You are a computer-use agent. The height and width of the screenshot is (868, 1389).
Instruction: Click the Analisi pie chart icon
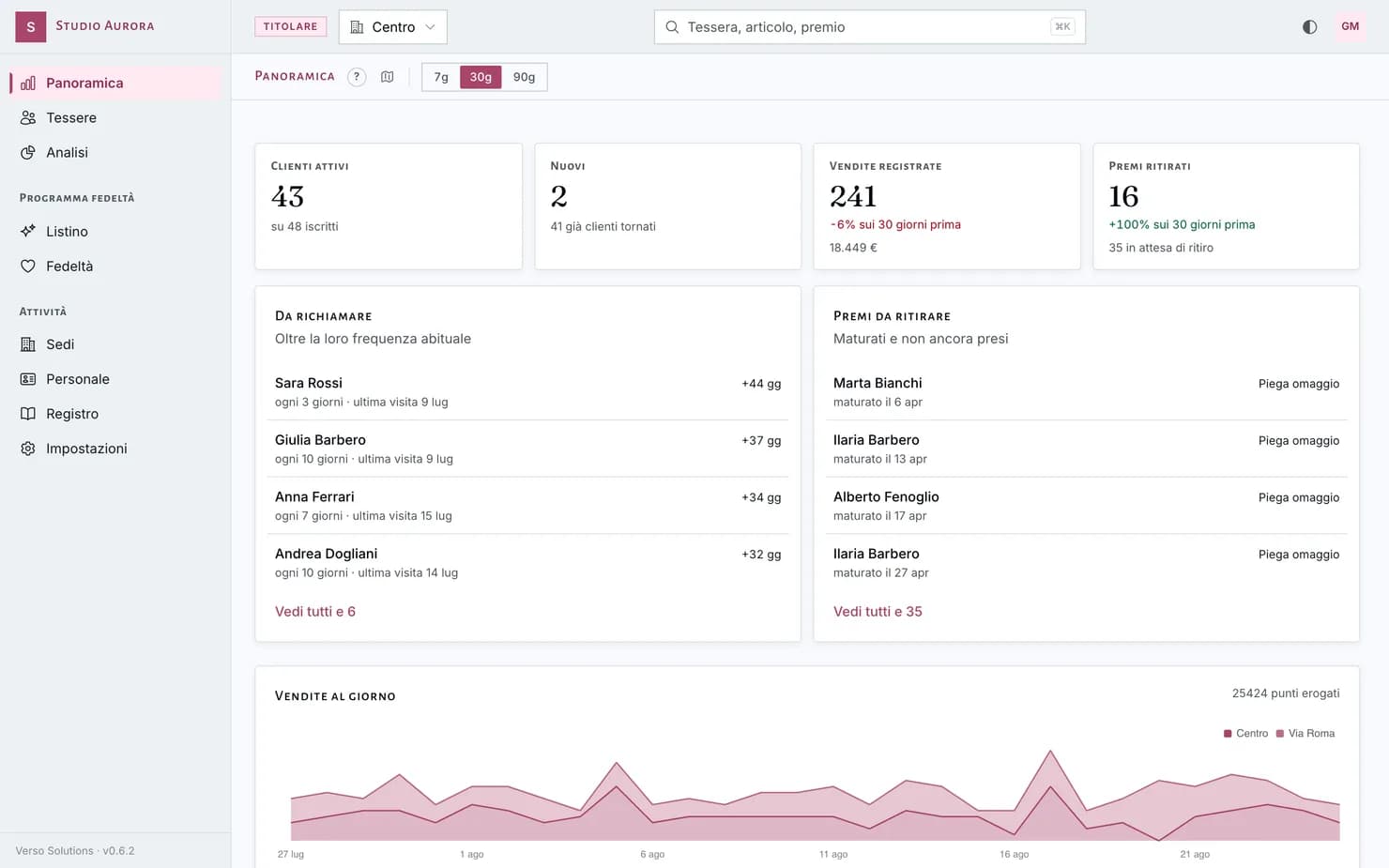click(28, 152)
